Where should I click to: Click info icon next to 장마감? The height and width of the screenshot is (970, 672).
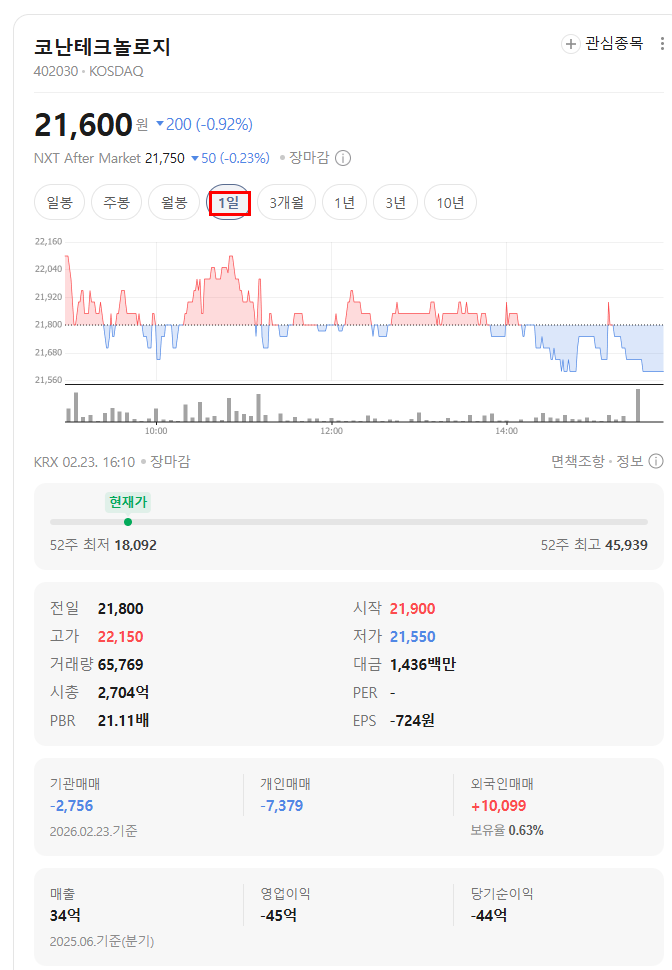pyautogui.click(x=343, y=158)
